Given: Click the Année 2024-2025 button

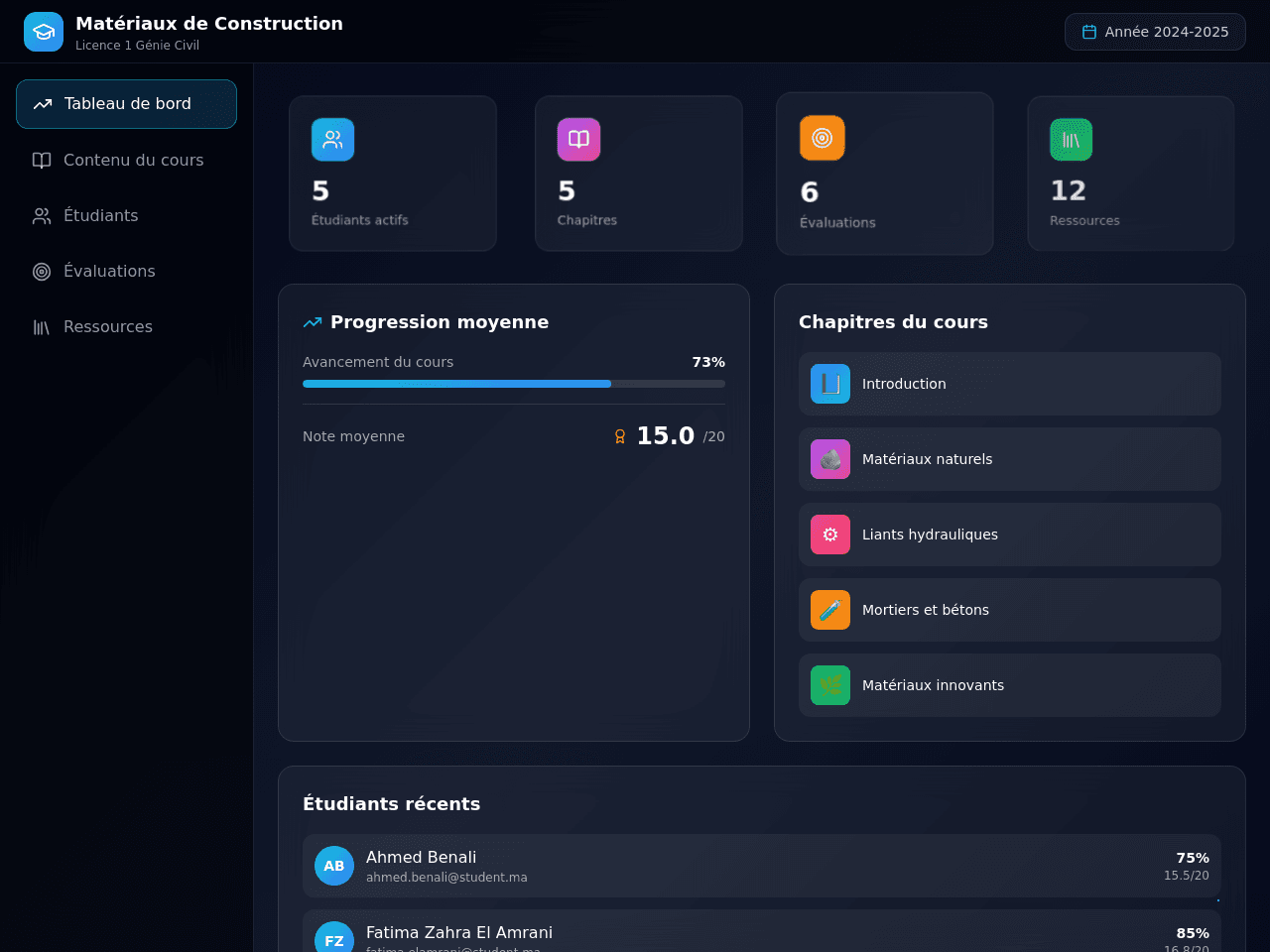Looking at the screenshot, I should pos(1155,32).
